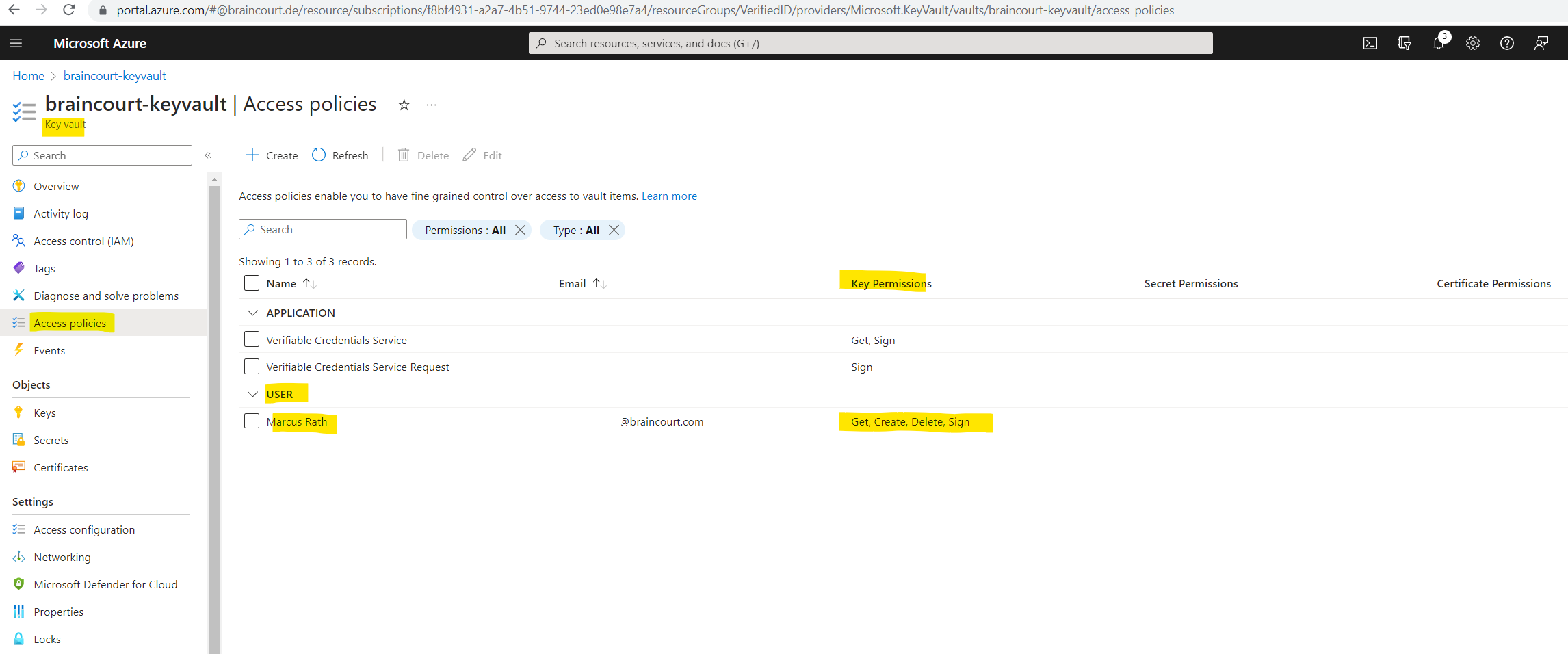Open the Cloud Shell terminal icon
This screenshot has height=654, width=1568.
click(1370, 42)
